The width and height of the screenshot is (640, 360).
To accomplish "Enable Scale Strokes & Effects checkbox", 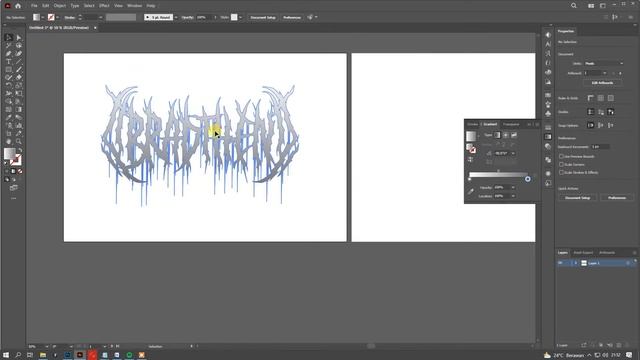I will click(561, 173).
